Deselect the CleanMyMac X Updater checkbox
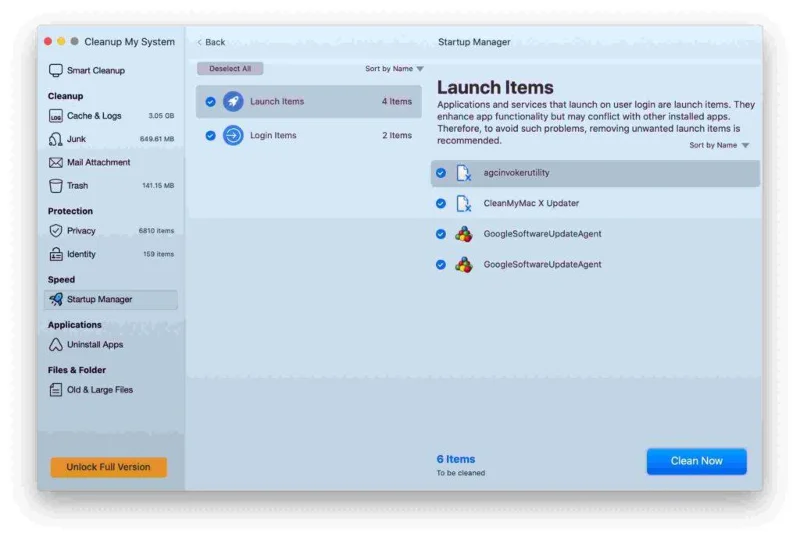 click(x=441, y=204)
